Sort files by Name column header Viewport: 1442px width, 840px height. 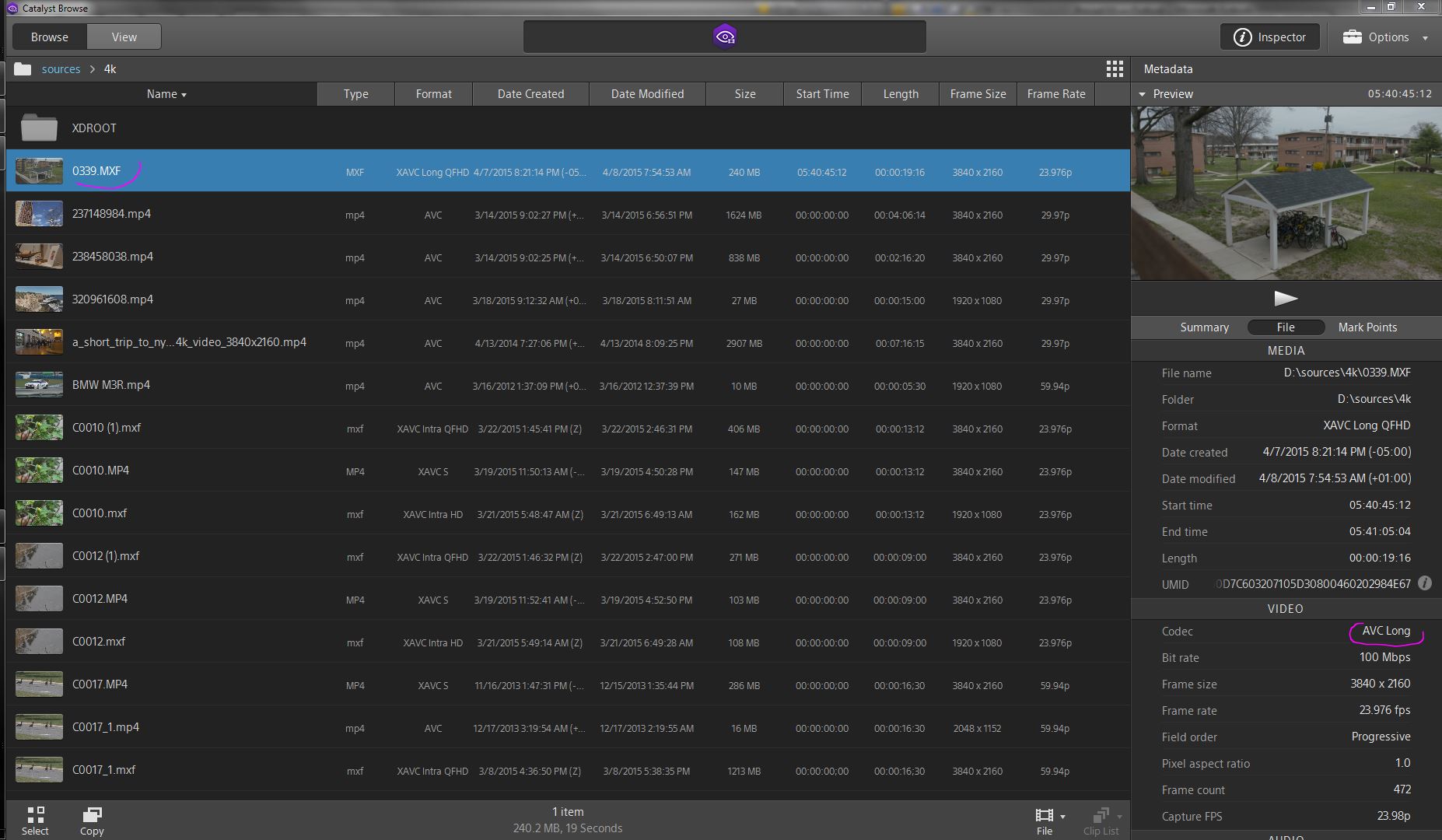(166, 94)
